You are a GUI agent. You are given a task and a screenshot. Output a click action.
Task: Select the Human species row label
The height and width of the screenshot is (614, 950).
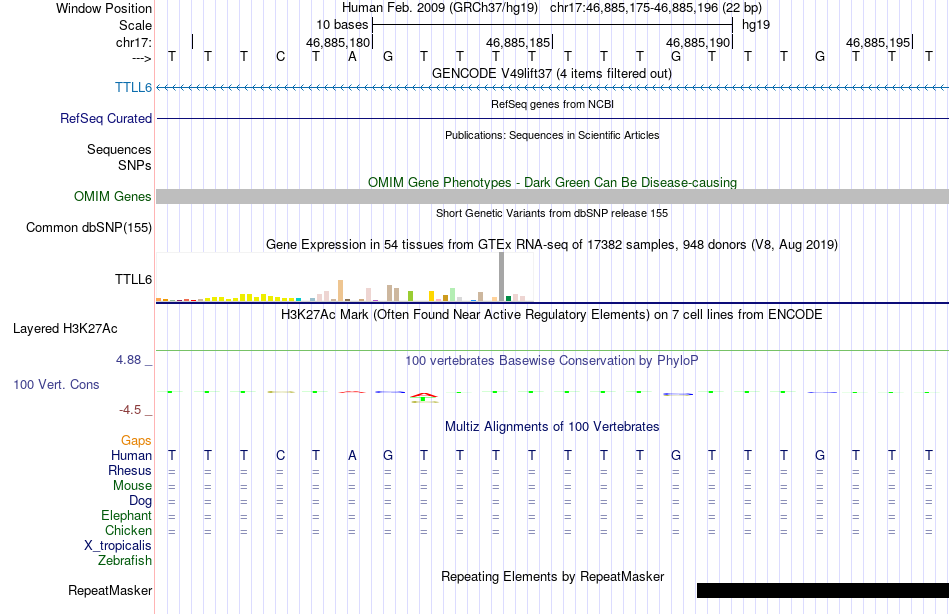pos(131,456)
